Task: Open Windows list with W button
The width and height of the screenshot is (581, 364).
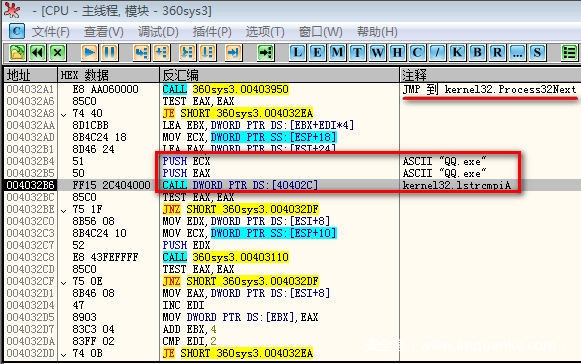Action: coord(378,52)
